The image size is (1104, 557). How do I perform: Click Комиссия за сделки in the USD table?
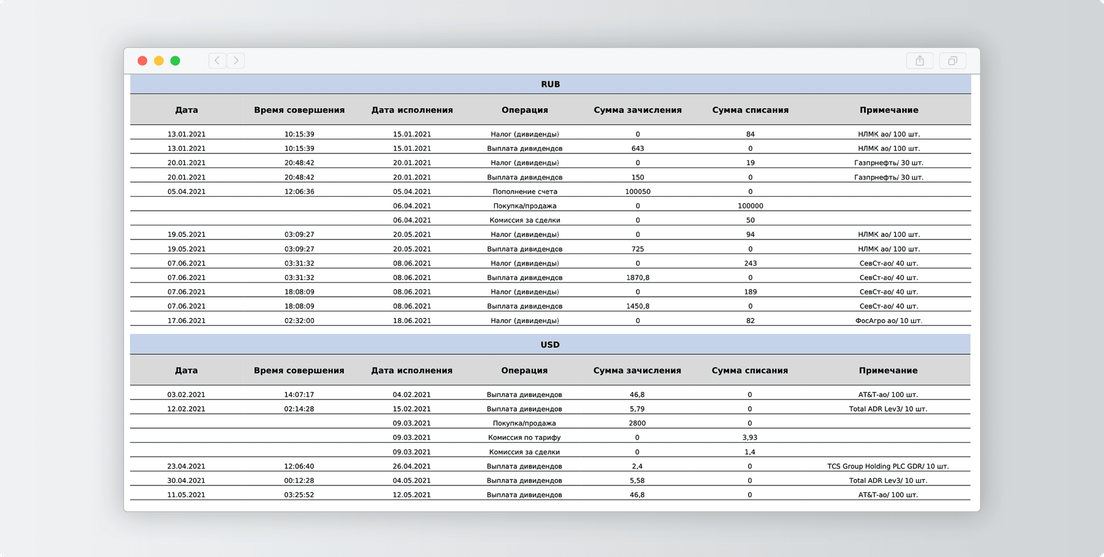coord(525,452)
